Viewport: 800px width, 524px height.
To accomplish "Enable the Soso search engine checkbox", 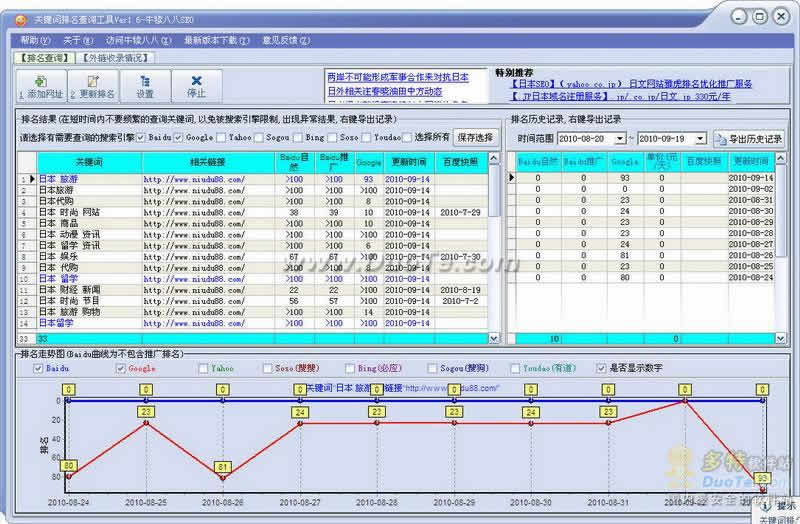I will [333, 138].
